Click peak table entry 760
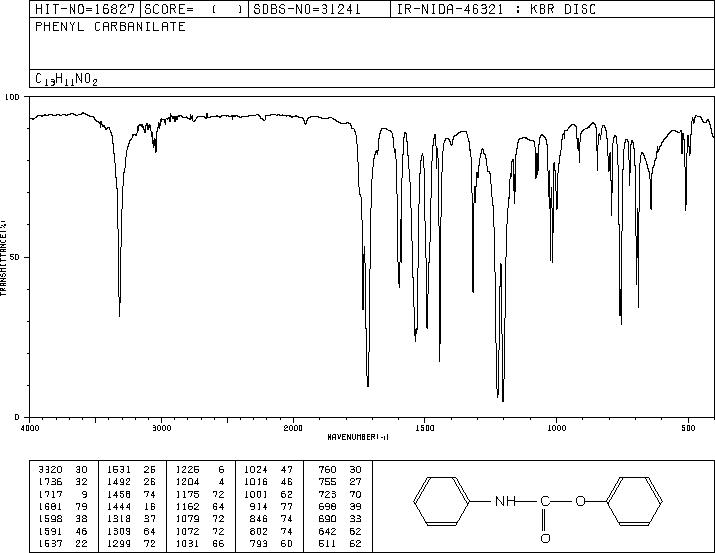 point(327,470)
